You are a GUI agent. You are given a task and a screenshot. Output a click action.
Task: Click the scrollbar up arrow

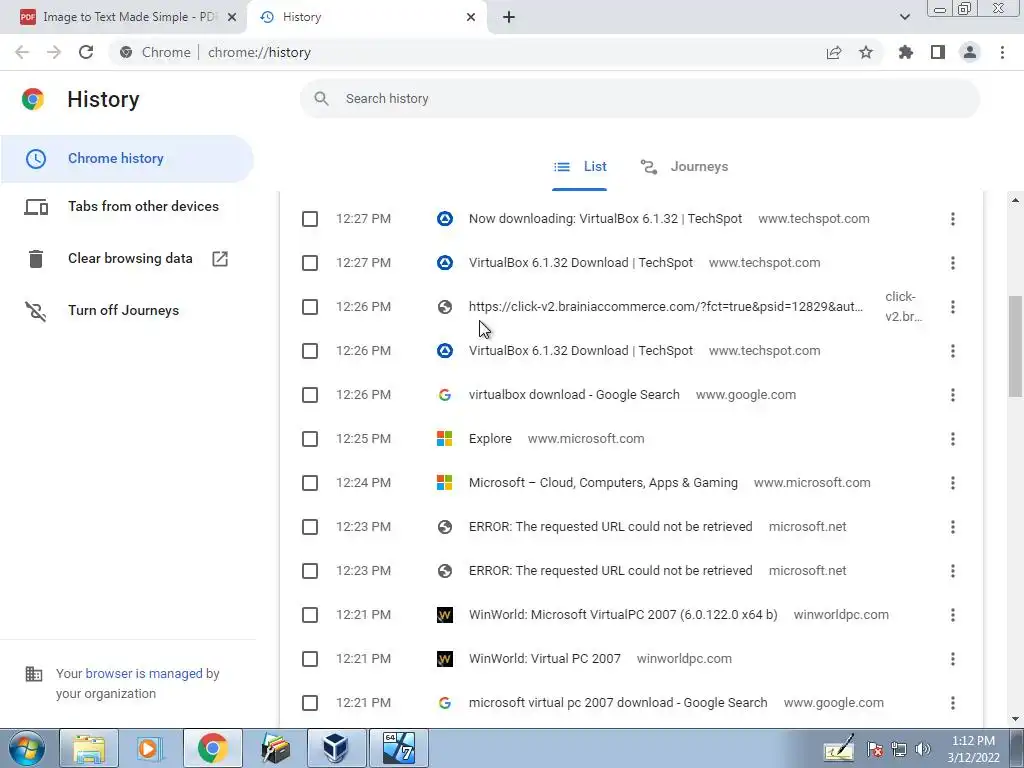click(x=1015, y=200)
